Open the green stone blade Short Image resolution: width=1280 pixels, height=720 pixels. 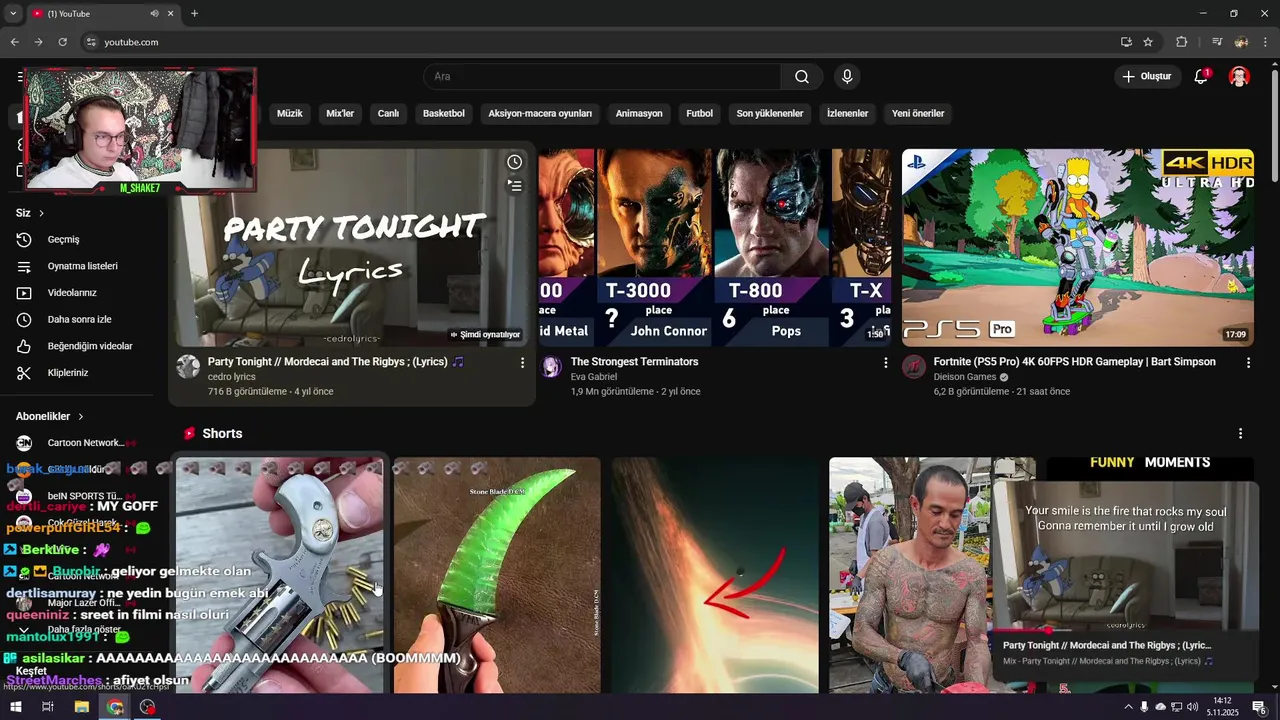[x=497, y=575]
